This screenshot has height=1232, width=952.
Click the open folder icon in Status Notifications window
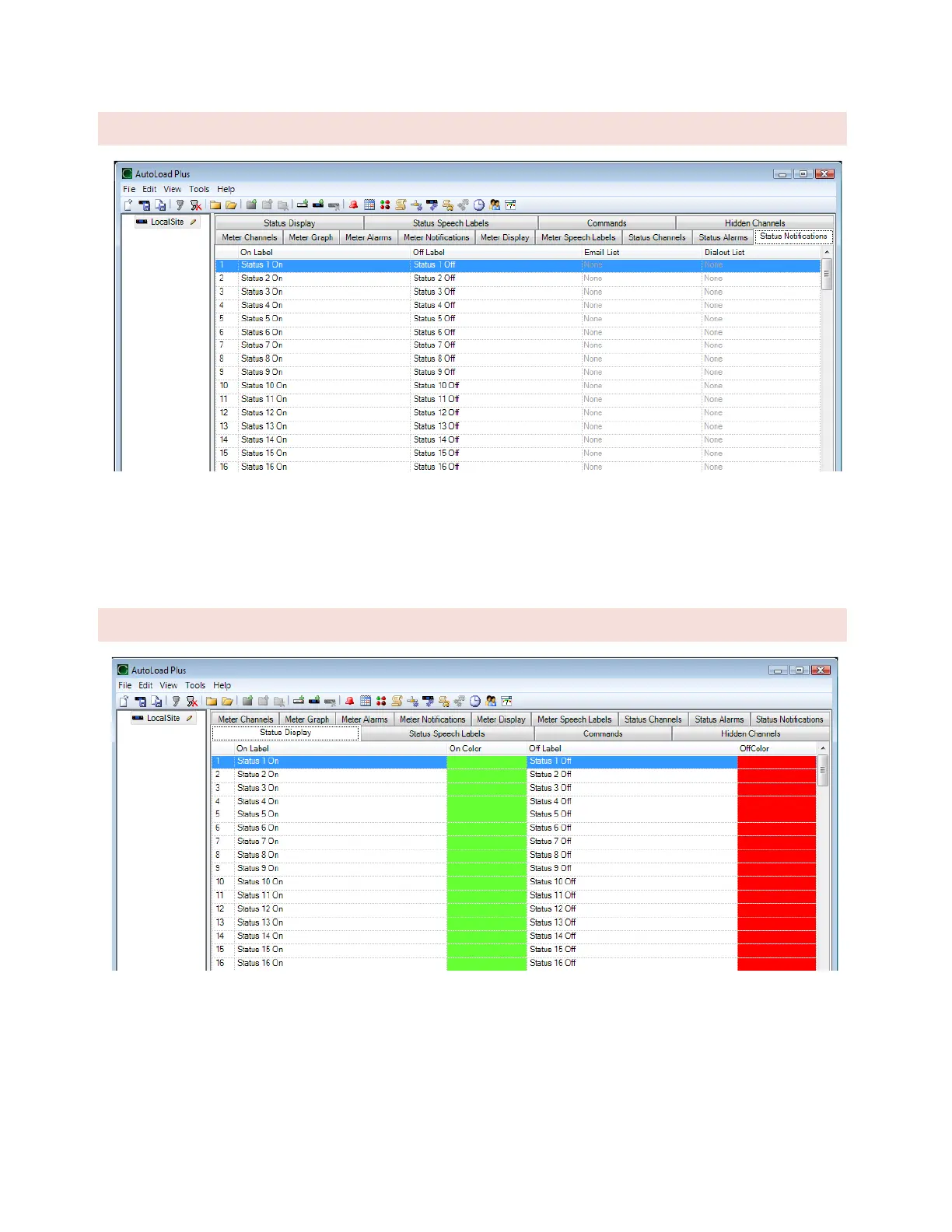point(231,205)
